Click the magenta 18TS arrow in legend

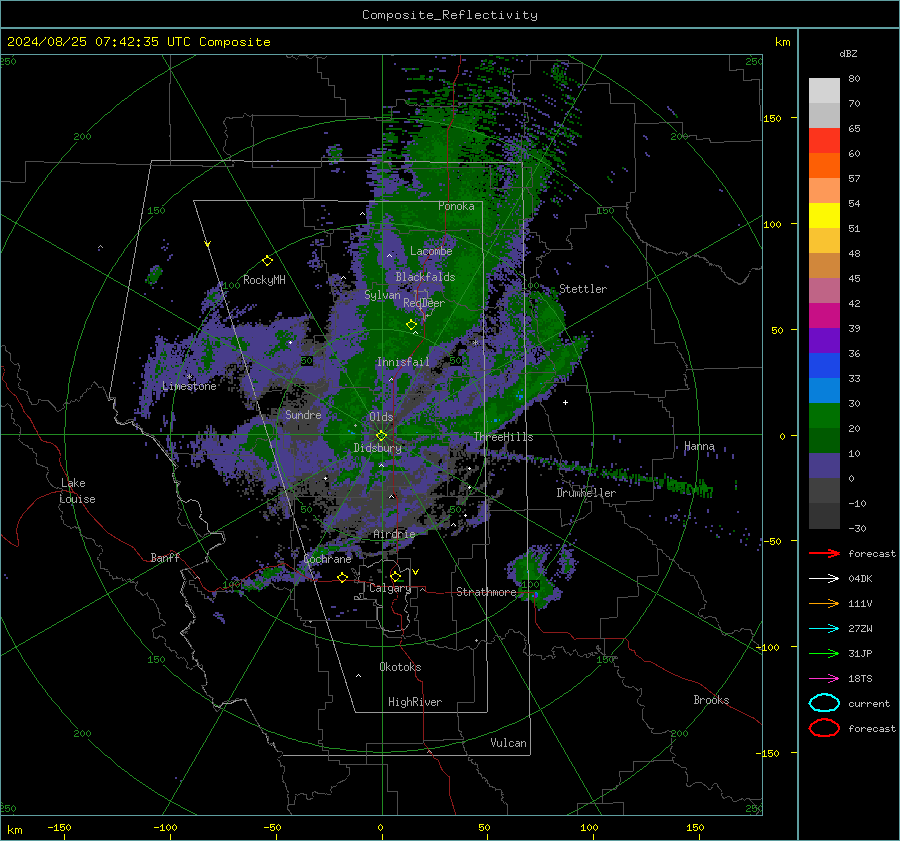pyautogui.click(x=824, y=679)
